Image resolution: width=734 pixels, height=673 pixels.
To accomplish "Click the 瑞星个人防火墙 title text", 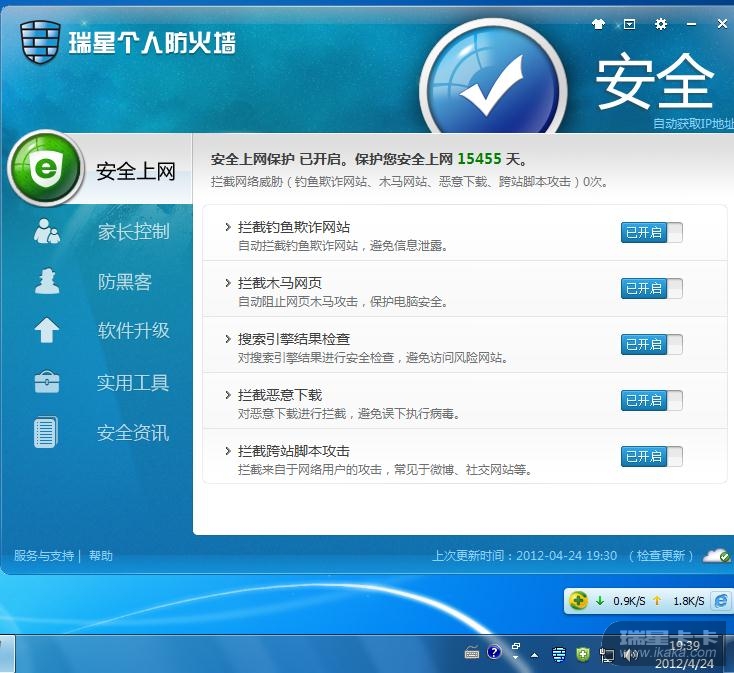I will tap(153, 43).
